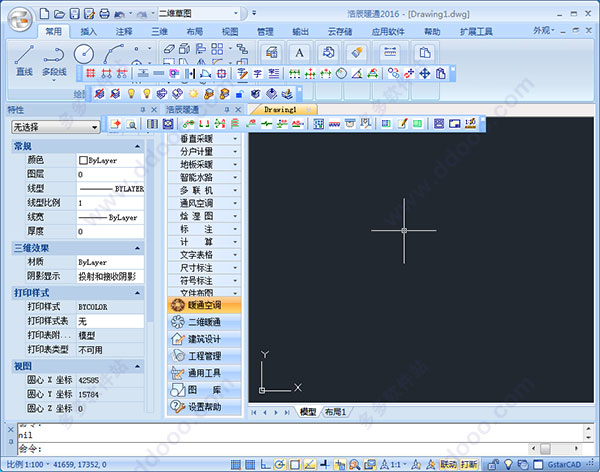Toggle the 联动 status bar button
This screenshot has width=600, height=472.
[448, 464]
